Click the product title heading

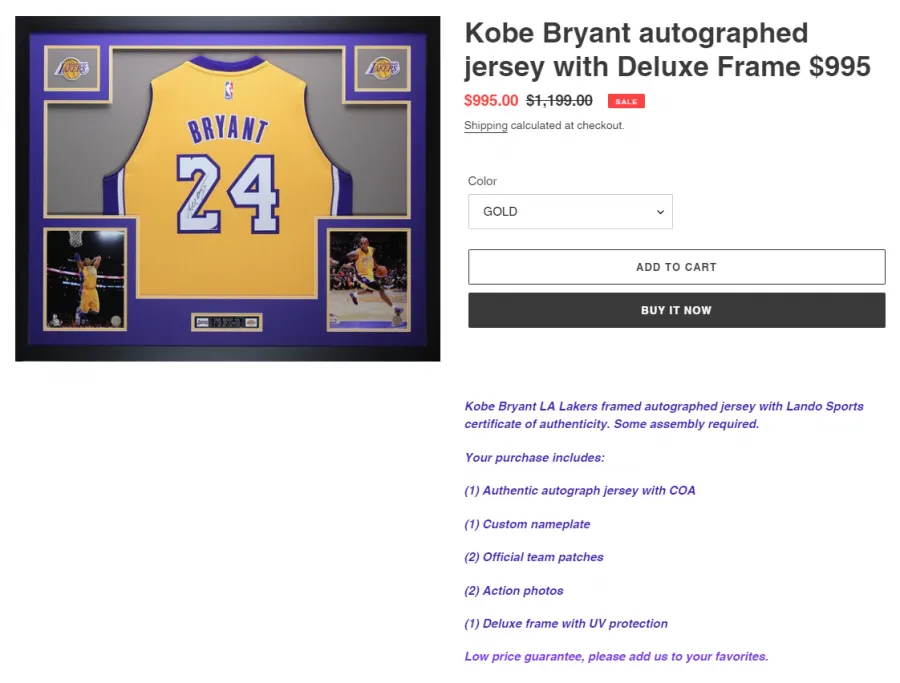(668, 49)
